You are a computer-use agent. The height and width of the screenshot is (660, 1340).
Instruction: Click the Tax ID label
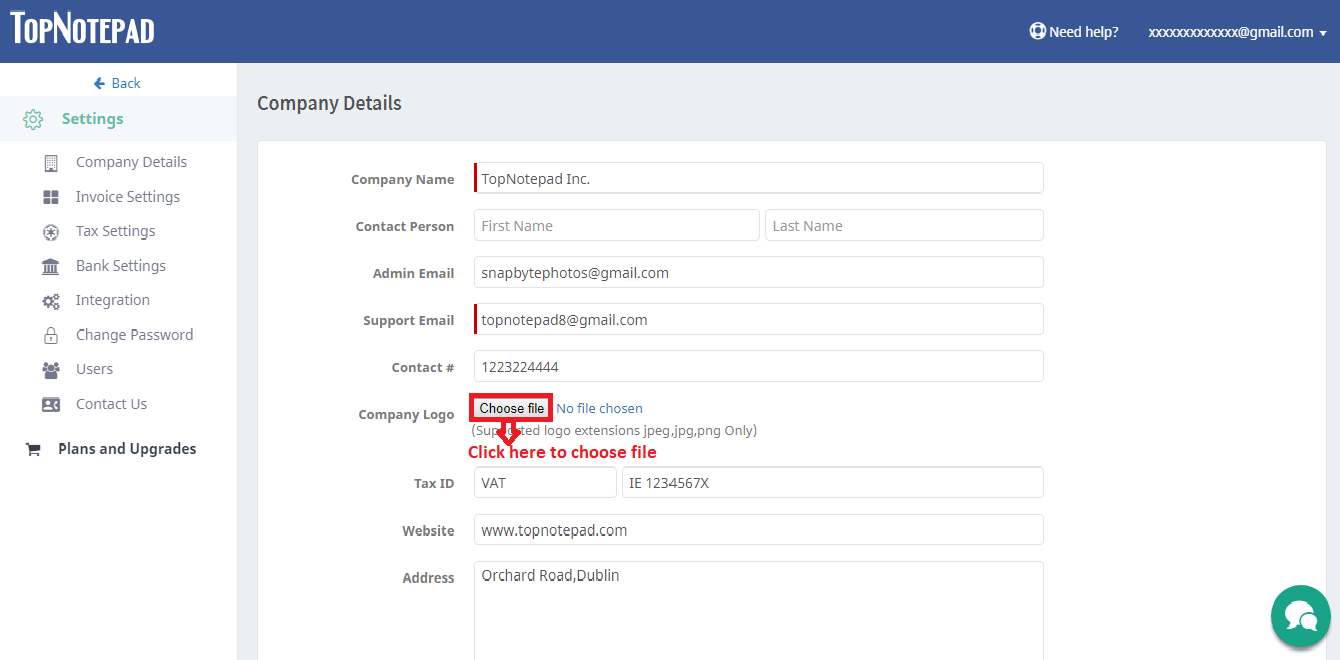click(x=434, y=484)
